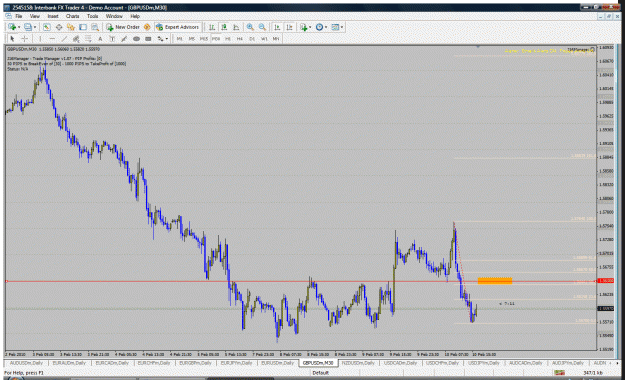
Task: Open the Charts menu
Action: point(72,16)
